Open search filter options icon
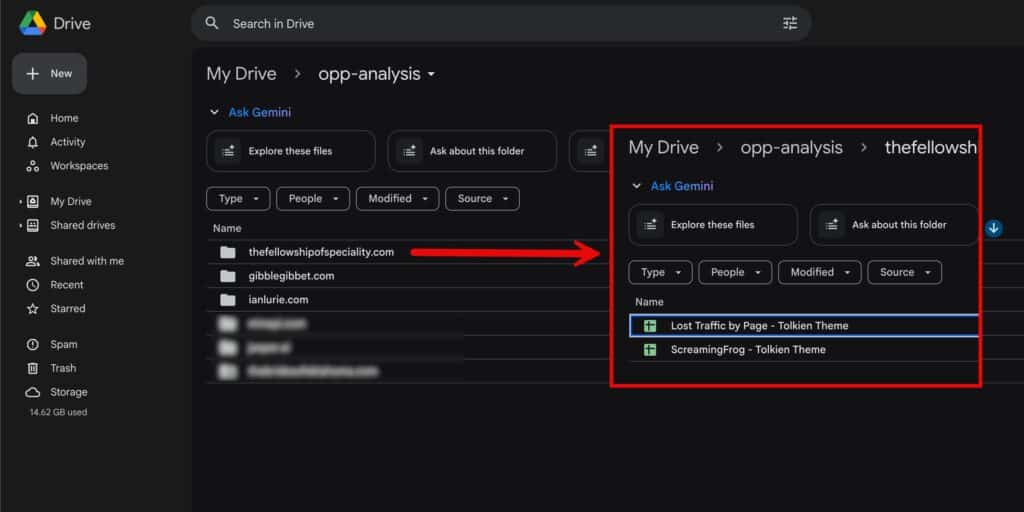 click(790, 23)
